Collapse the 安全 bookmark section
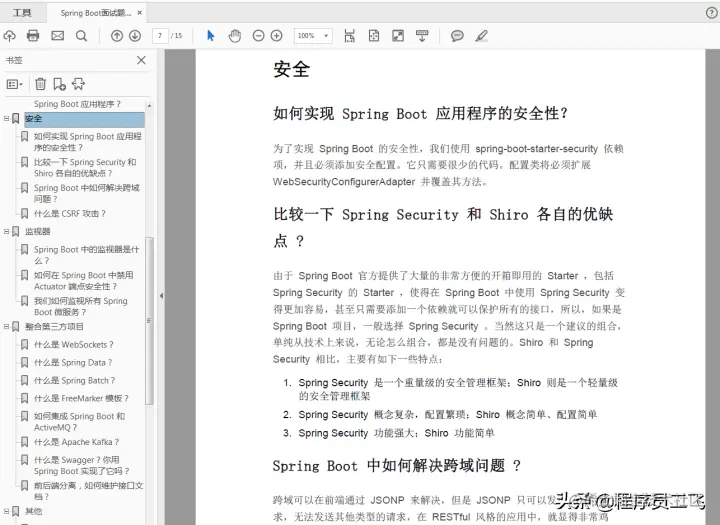The width and height of the screenshot is (720, 525). (x=6, y=119)
